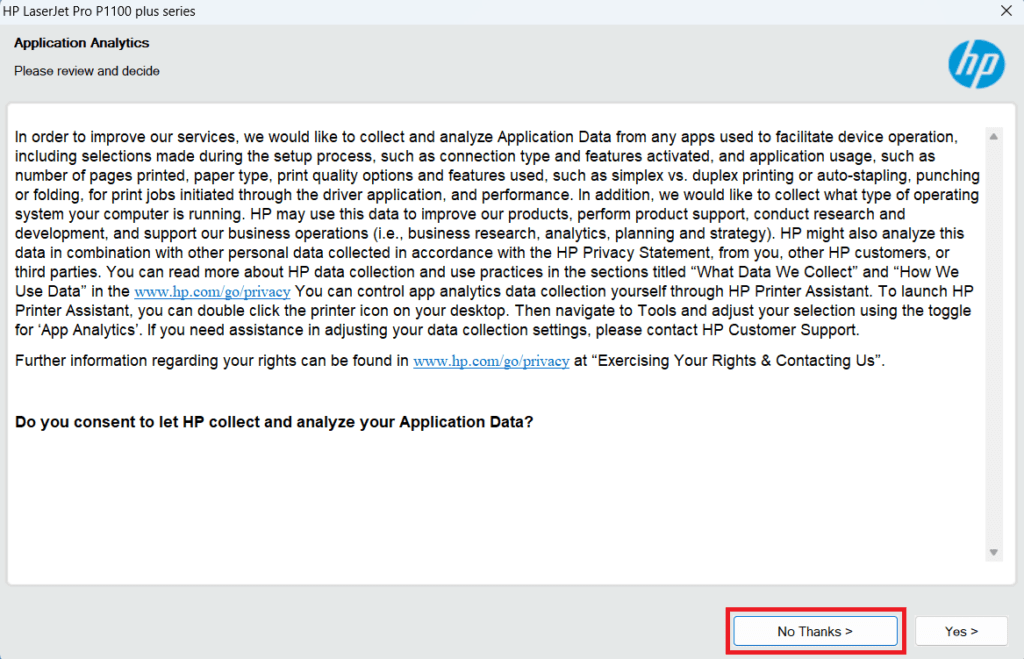
Task: Open the first www.hp.com/go/privacy link
Action: coord(212,291)
